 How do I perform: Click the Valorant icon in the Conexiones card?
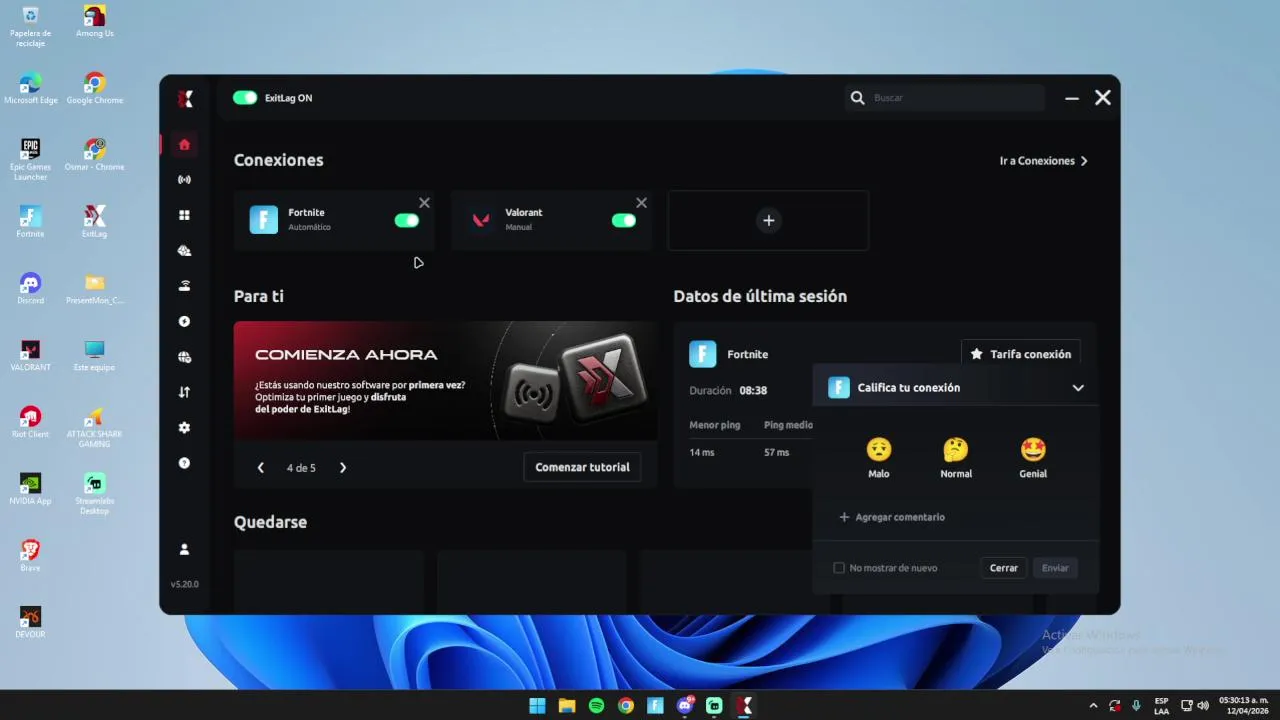coord(481,220)
